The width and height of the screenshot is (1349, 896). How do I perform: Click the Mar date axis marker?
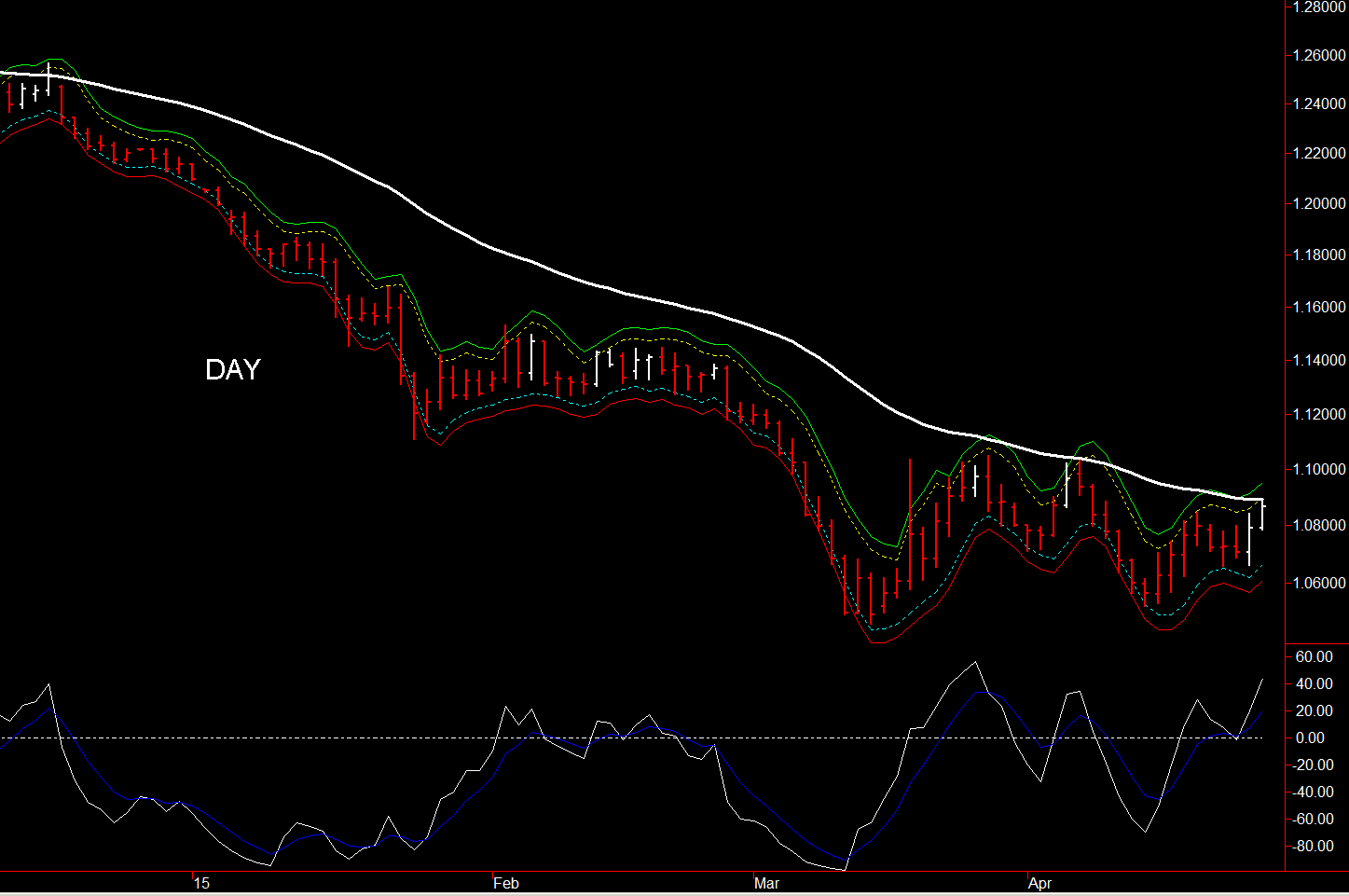click(766, 884)
